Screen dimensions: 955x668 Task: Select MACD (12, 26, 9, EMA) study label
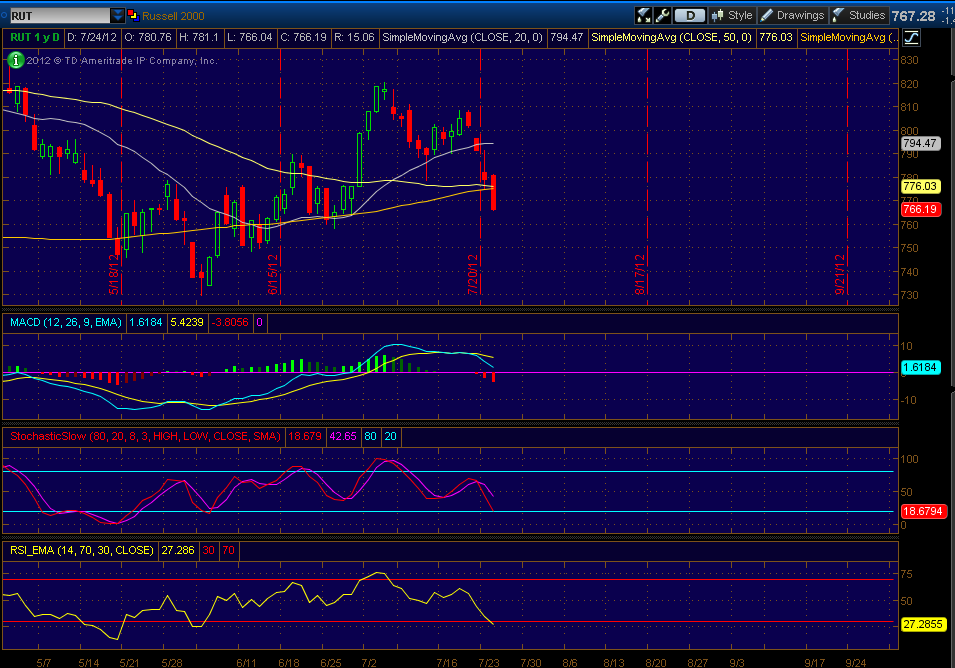pos(66,322)
